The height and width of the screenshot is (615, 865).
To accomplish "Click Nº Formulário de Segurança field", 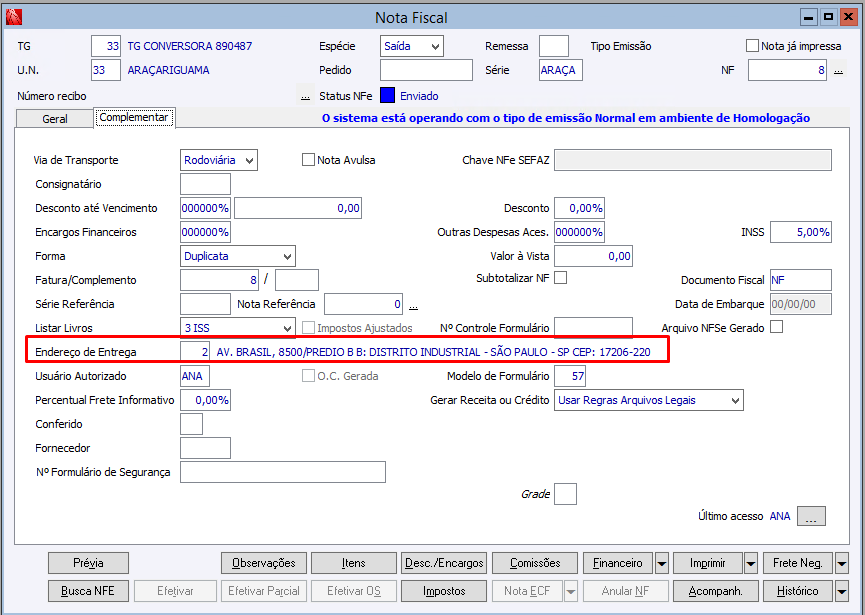I will 283,473.
